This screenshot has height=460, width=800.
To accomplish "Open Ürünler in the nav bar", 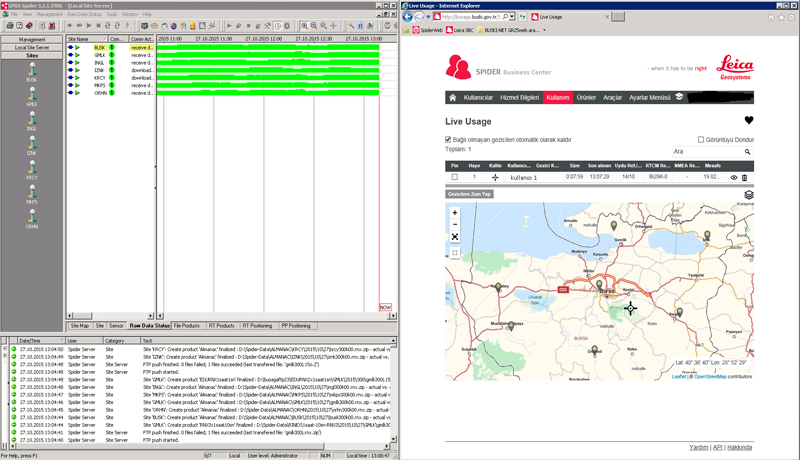I will tap(586, 97).
